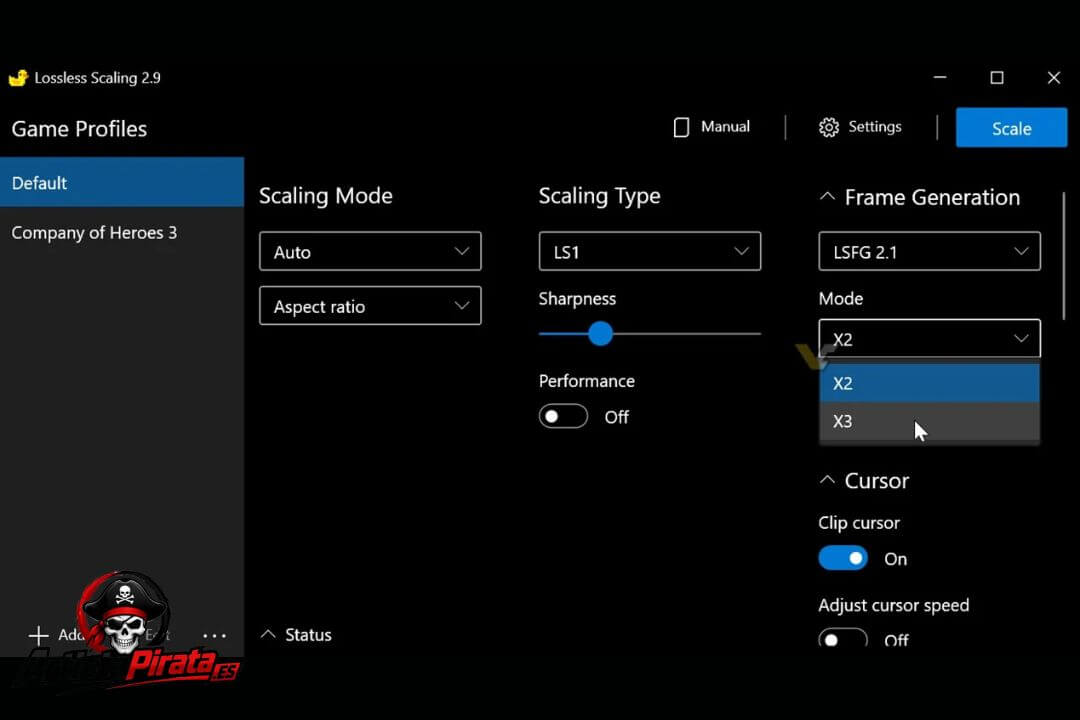Choose X3 in the Mode list
1080x720 pixels.
tap(929, 421)
